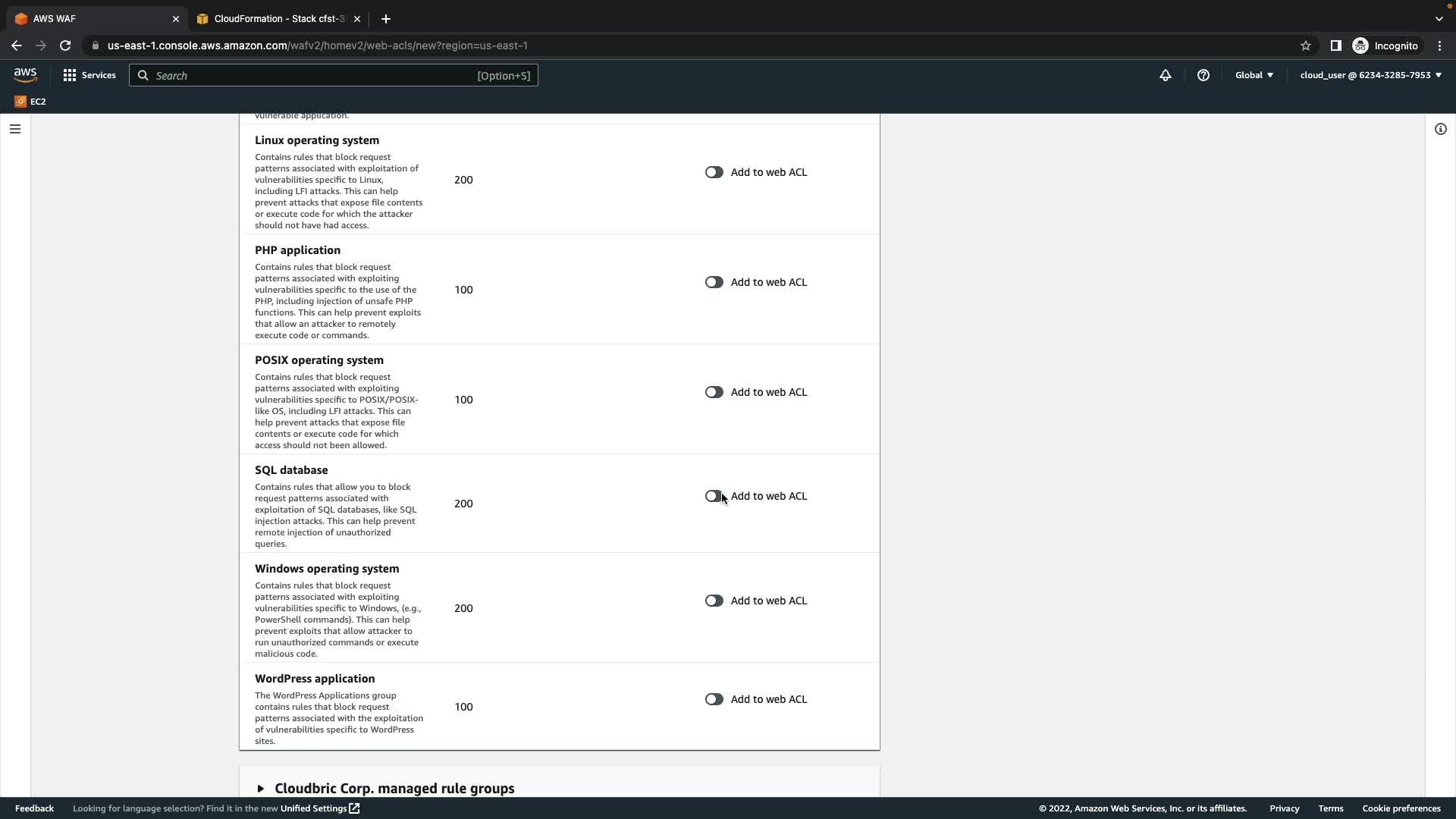Reload the page with refresh button

(x=65, y=45)
